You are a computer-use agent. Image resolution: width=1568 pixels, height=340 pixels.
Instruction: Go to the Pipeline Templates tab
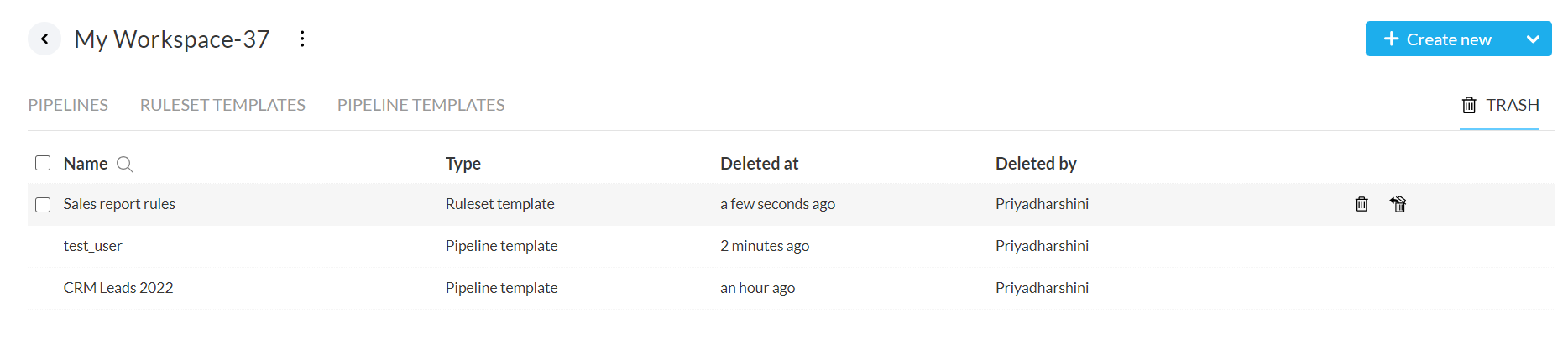tap(421, 105)
